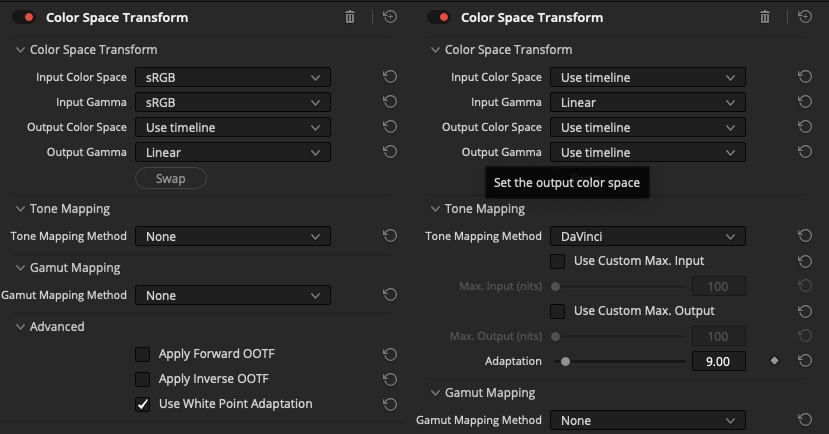Viewport: 829px width, 434px height.
Task: Open right Tone Mapping Method DaVinci dropdown
Action: point(648,236)
